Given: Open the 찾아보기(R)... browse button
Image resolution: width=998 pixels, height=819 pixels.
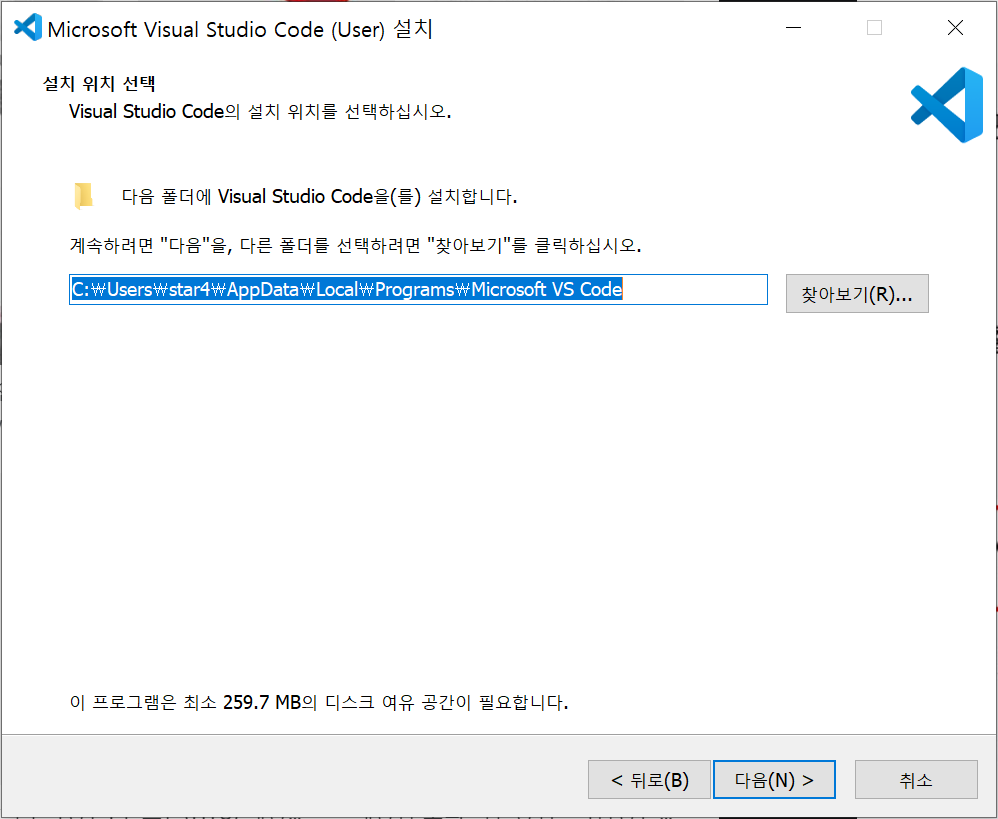Looking at the screenshot, I should pyautogui.click(x=857, y=293).
